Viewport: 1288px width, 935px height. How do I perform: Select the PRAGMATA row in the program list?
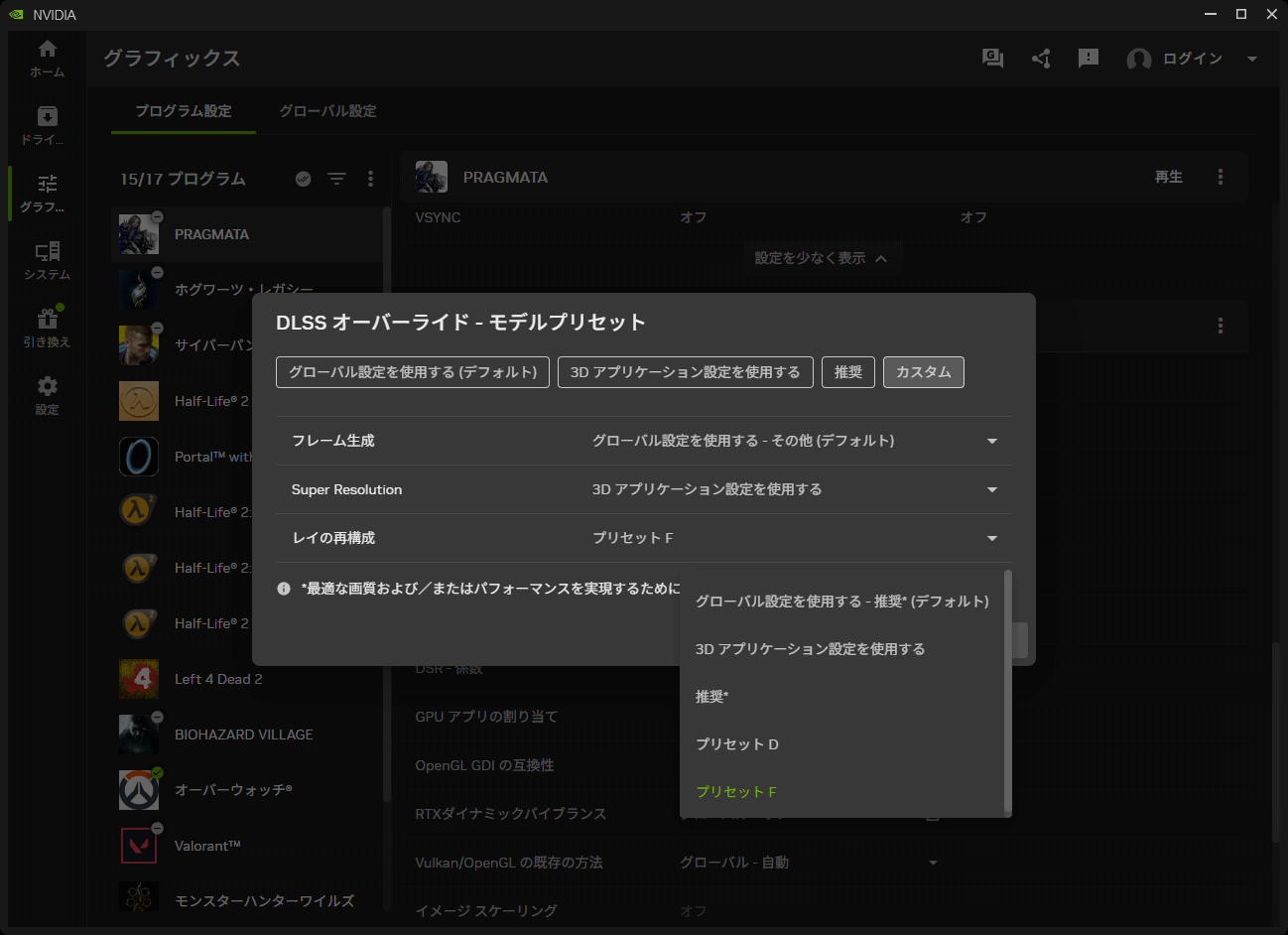(x=247, y=234)
